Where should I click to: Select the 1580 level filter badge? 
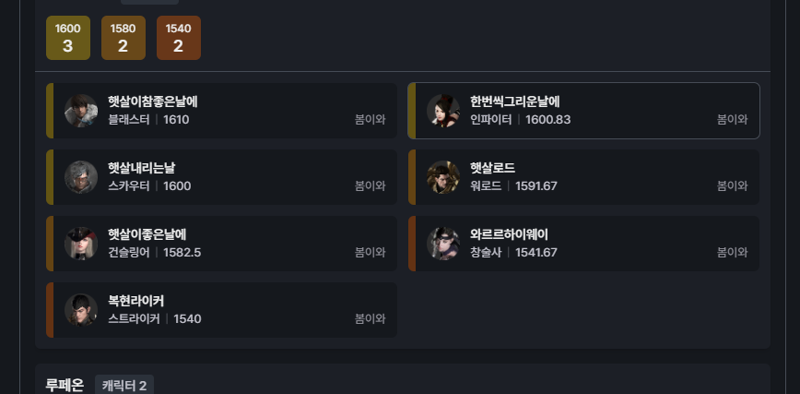pyautogui.click(x=123, y=38)
